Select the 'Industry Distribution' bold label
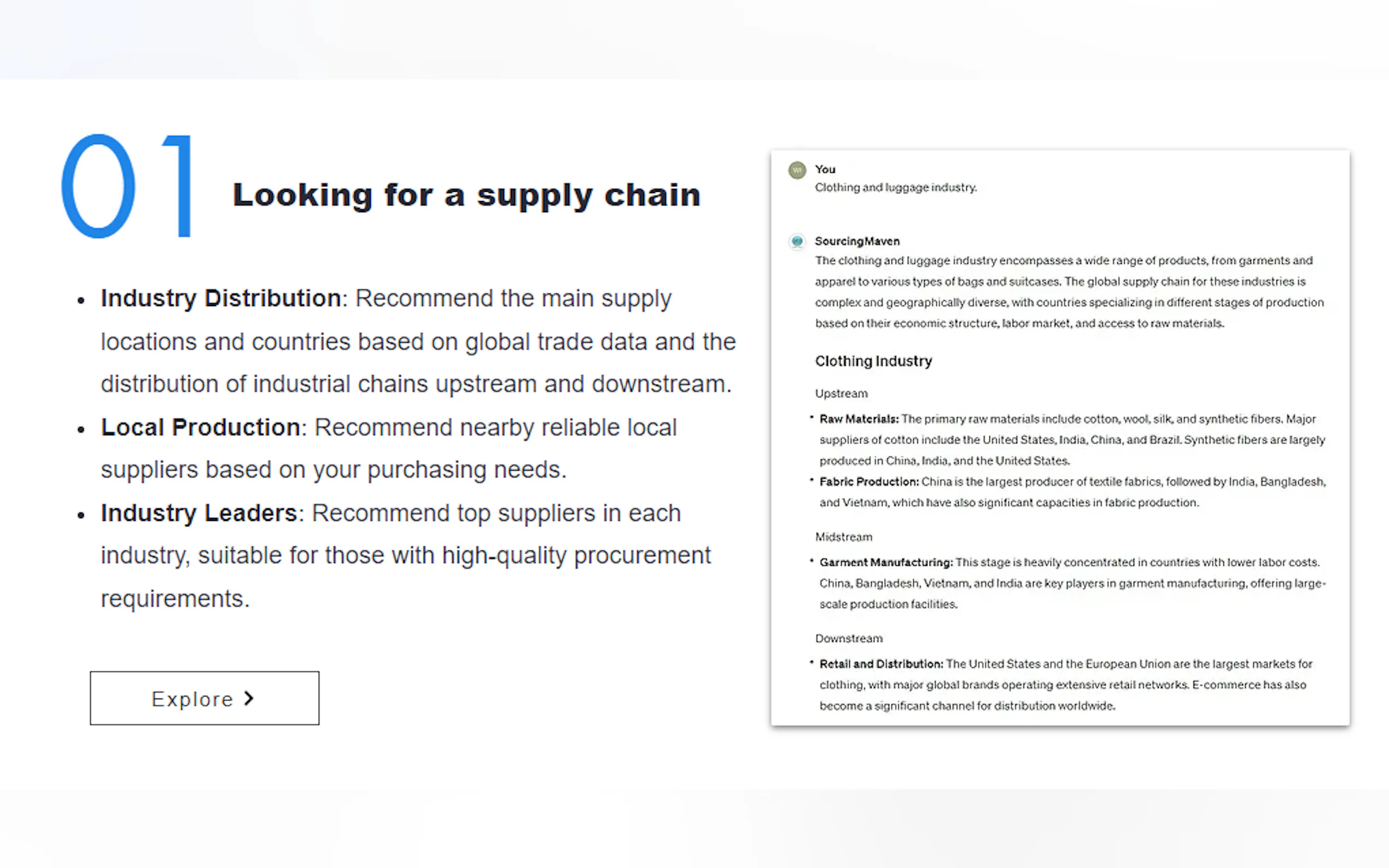This screenshot has height=868, width=1389. pyautogui.click(x=220, y=298)
